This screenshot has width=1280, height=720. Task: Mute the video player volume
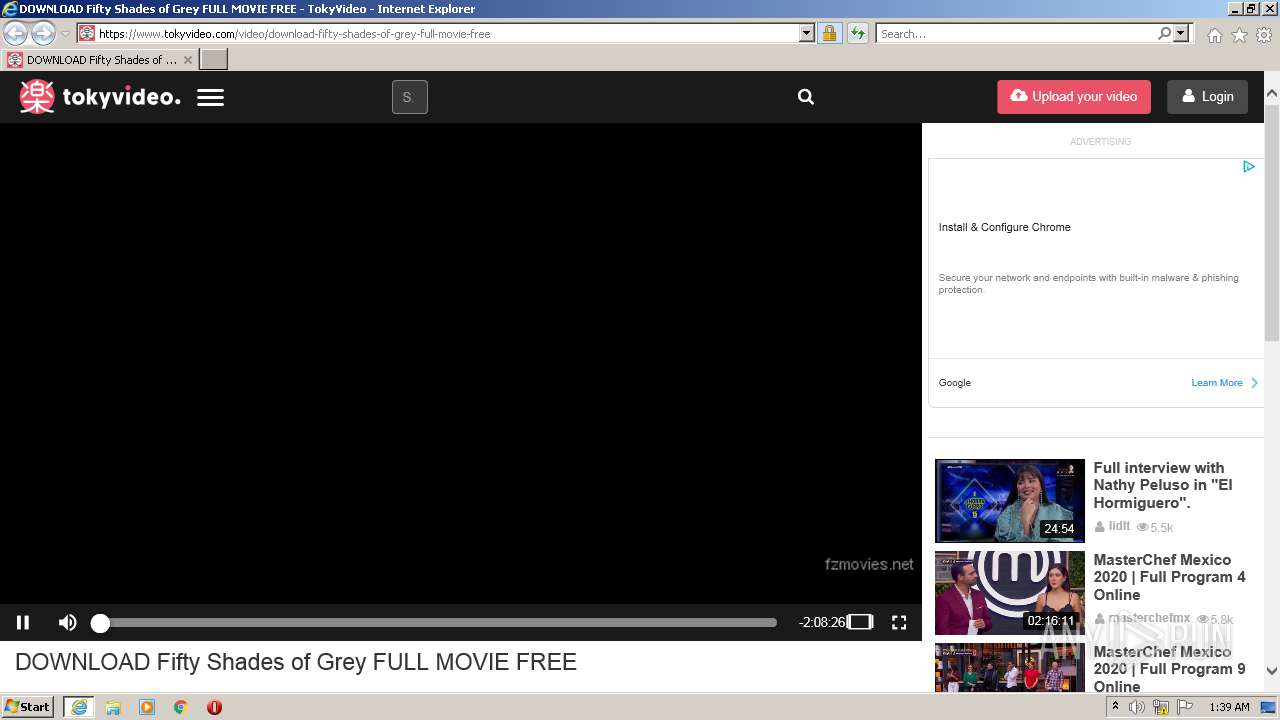67,622
